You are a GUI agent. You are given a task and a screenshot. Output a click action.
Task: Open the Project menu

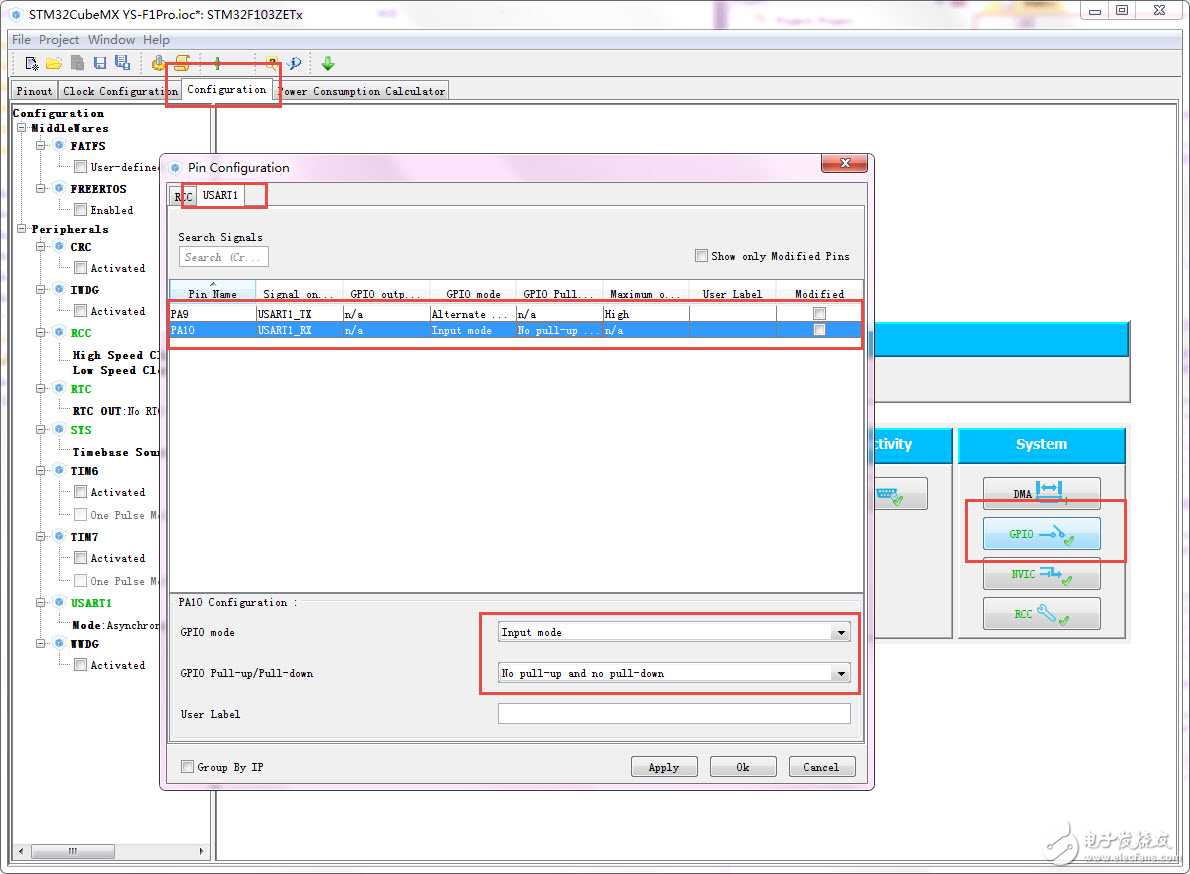pos(59,39)
